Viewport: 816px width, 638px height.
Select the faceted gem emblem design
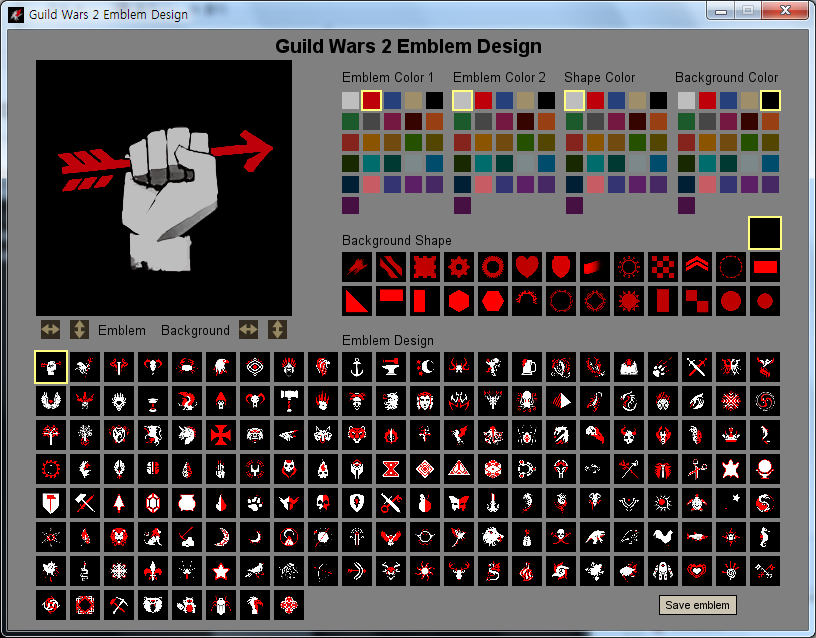pyautogui.click(x=153, y=503)
